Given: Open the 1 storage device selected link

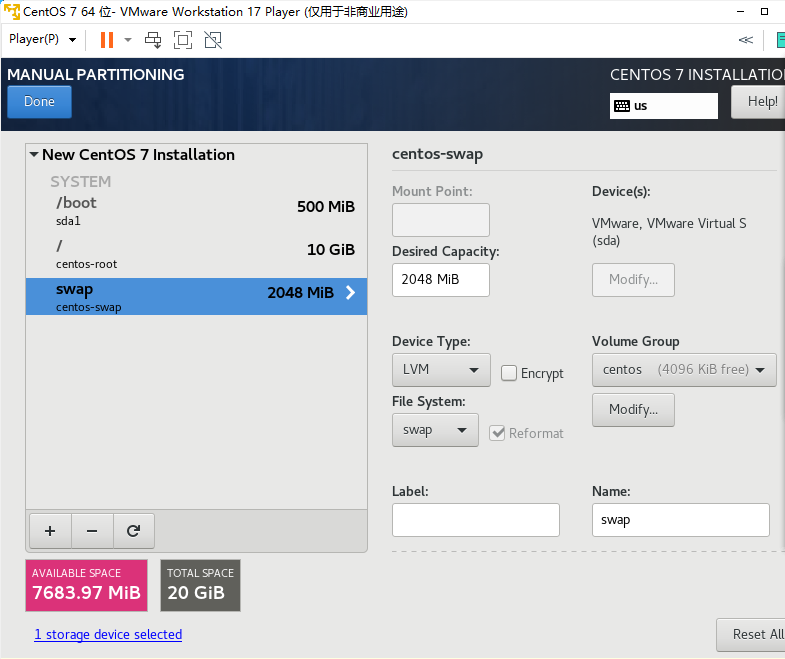Looking at the screenshot, I should pyautogui.click(x=108, y=634).
